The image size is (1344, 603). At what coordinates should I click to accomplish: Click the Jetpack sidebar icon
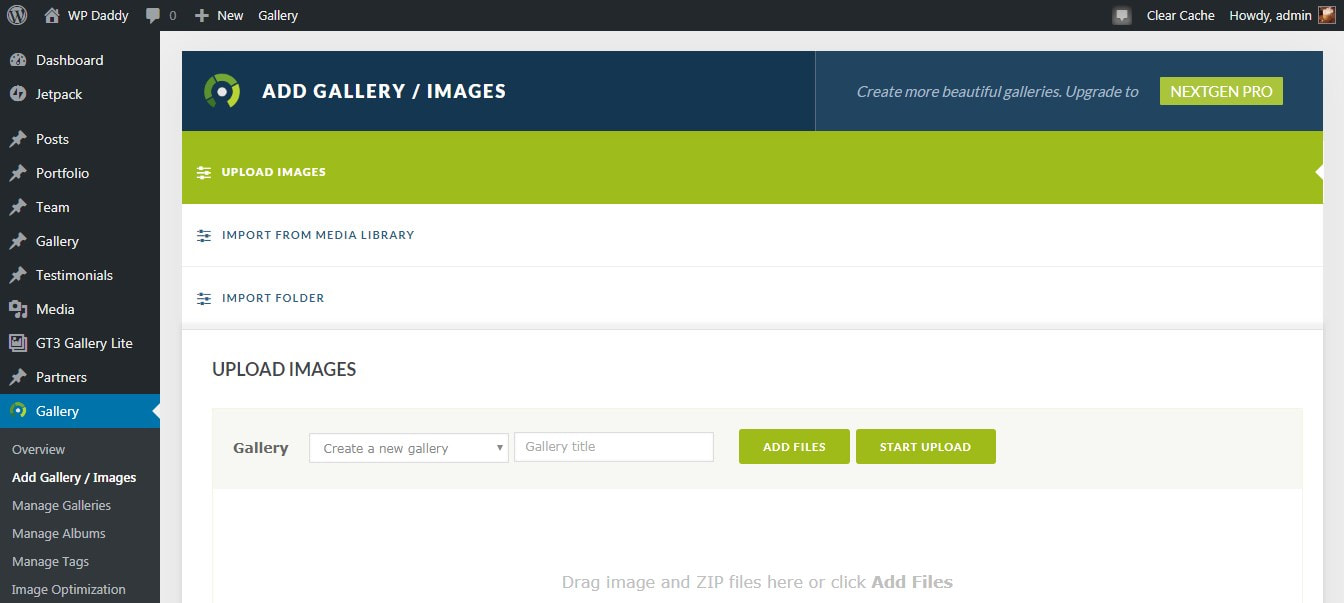(17, 94)
